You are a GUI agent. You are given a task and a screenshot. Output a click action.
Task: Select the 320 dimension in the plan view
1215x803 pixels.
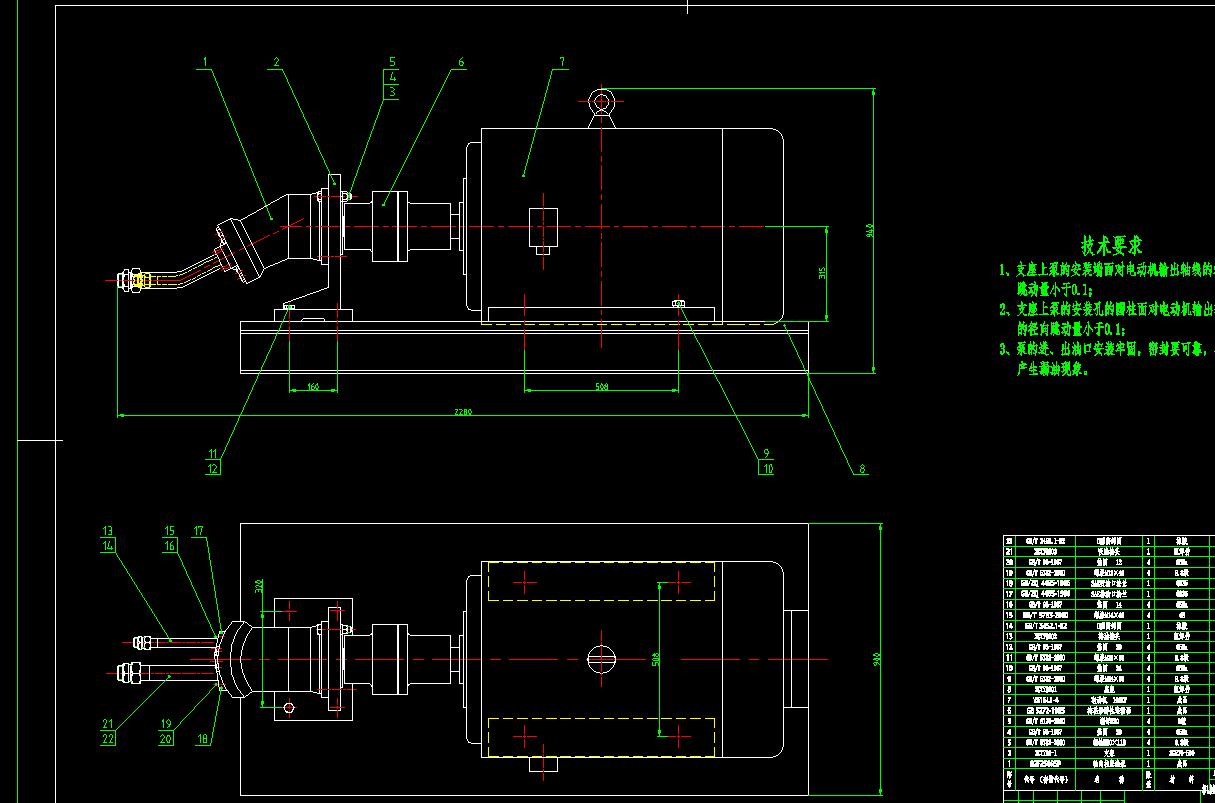click(x=257, y=587)
